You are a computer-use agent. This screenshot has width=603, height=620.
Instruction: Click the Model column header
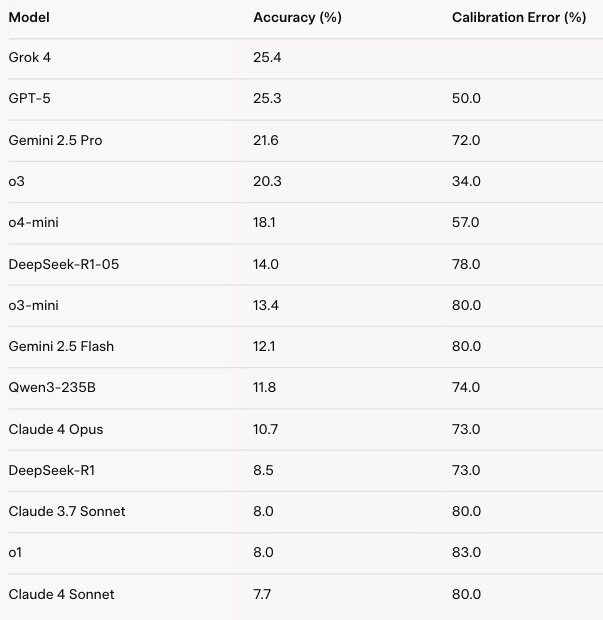(29, 17)
